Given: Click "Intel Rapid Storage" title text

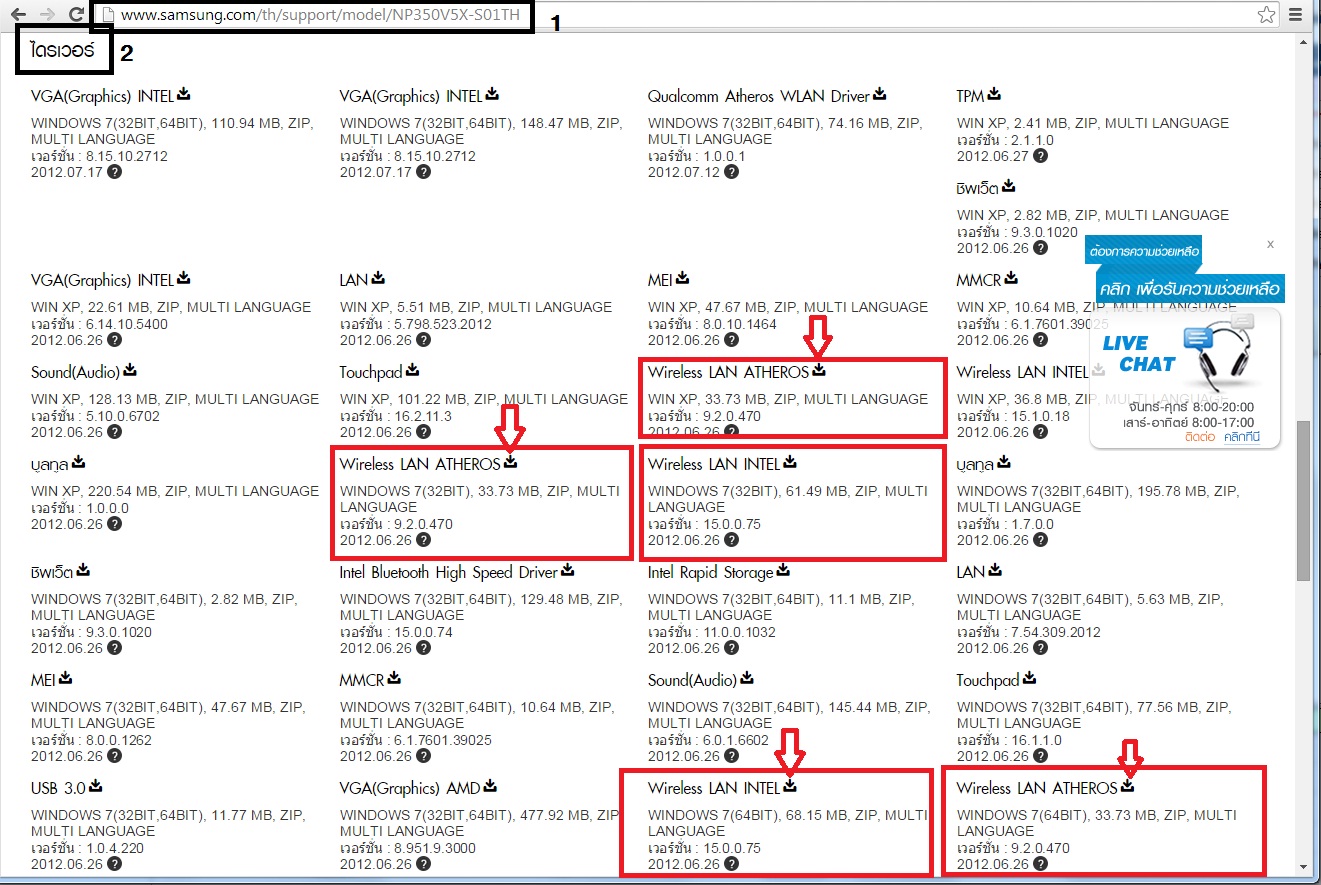Looking at the screenshot, I should point(711,572).
